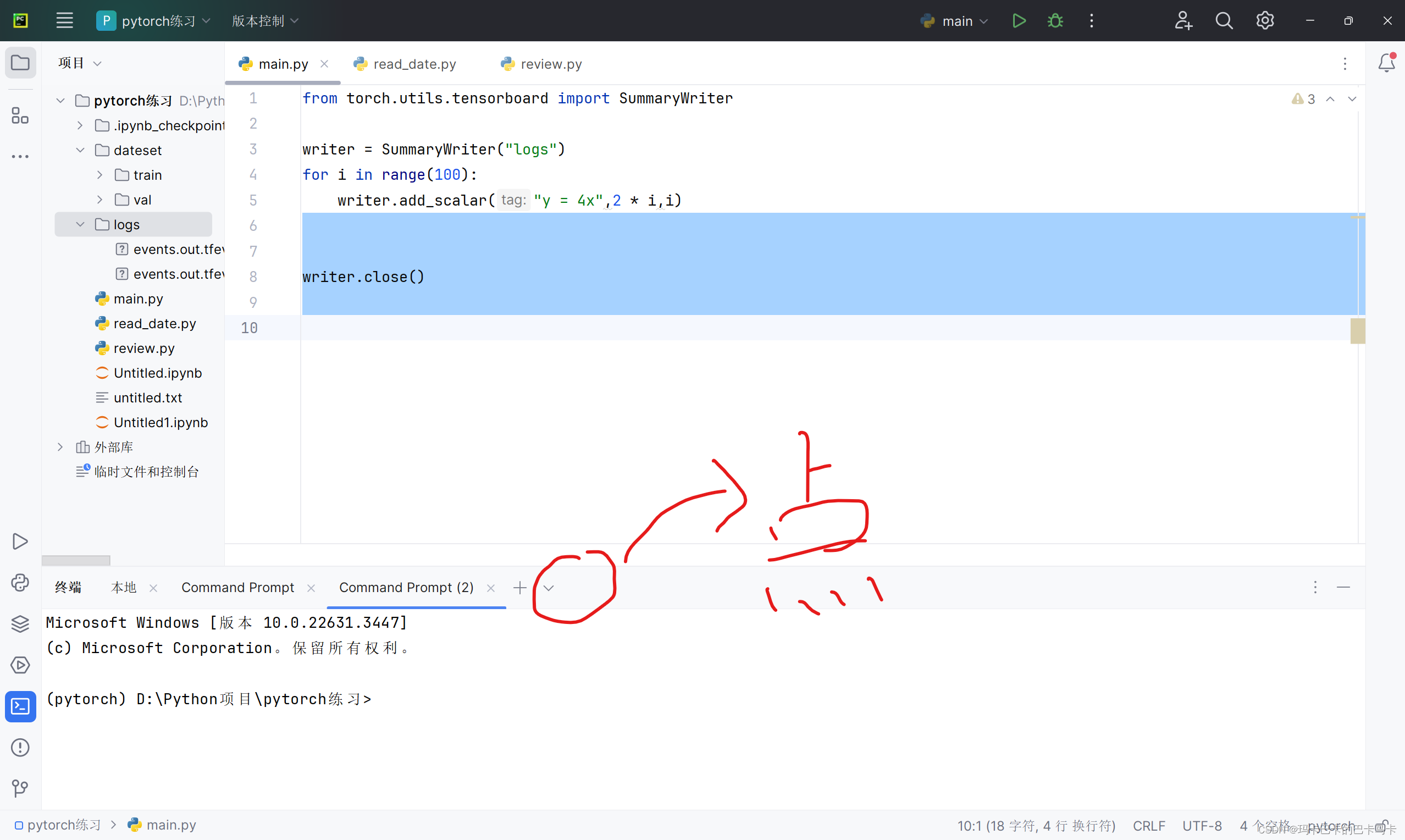Collapse the logs folder
The height and width of the screenshot is (840, 1405).
[80, 225]
